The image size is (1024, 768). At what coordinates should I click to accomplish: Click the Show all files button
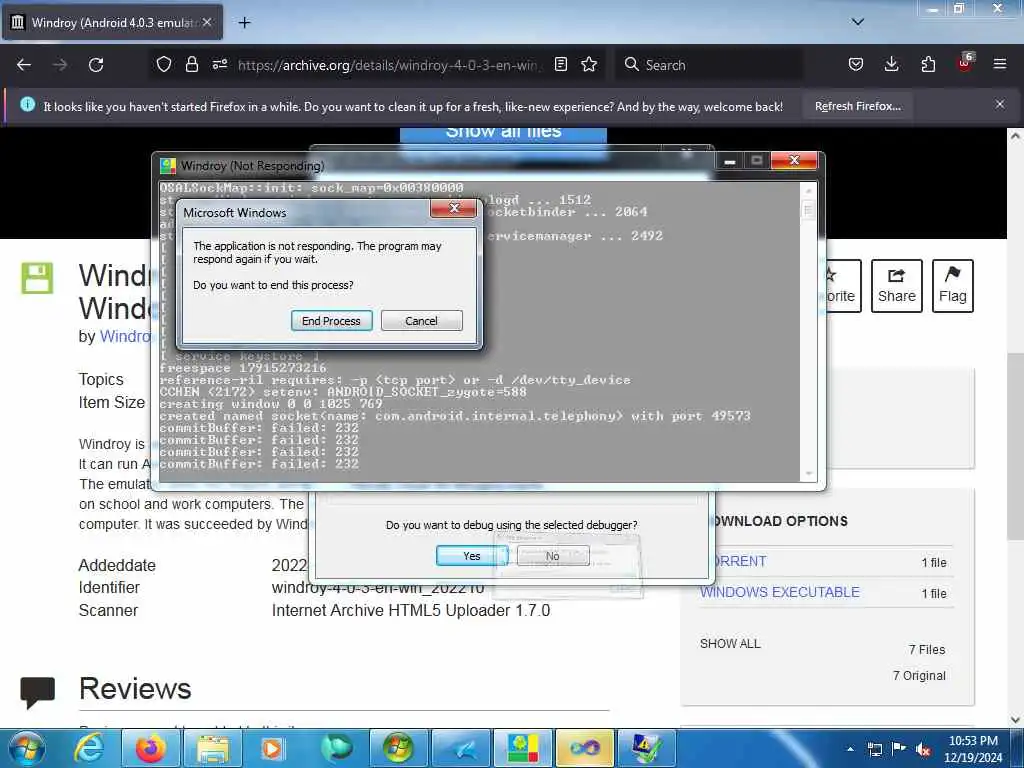coord(504,133)
